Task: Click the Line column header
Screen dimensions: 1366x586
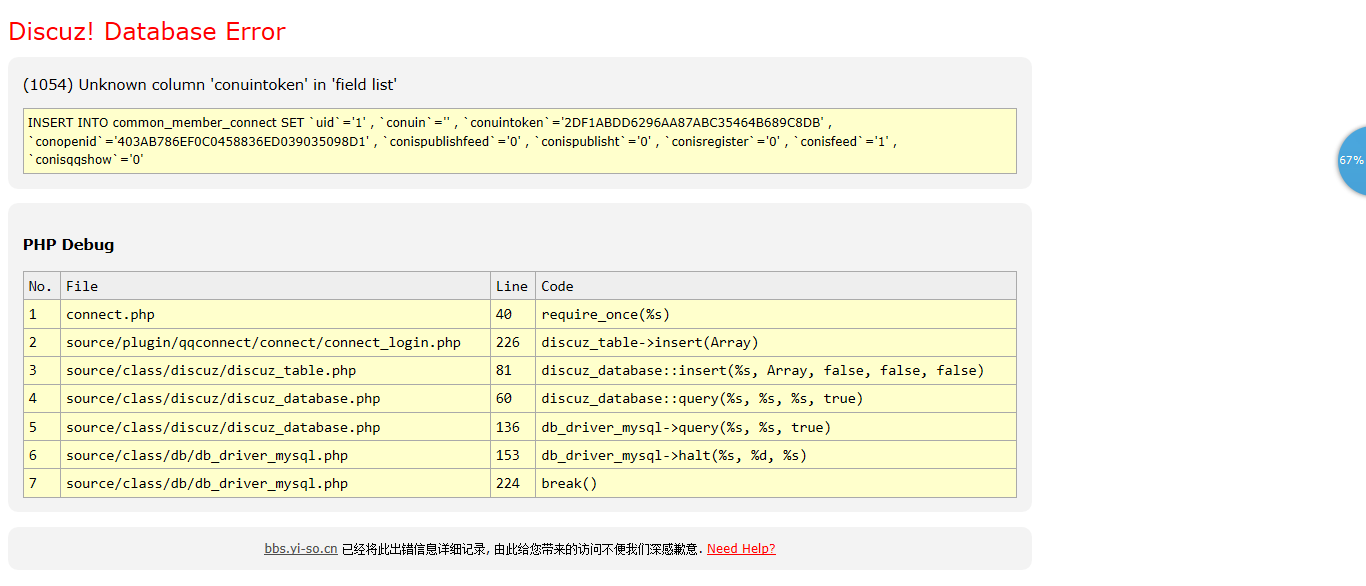Action: click(x=511, y=286)
